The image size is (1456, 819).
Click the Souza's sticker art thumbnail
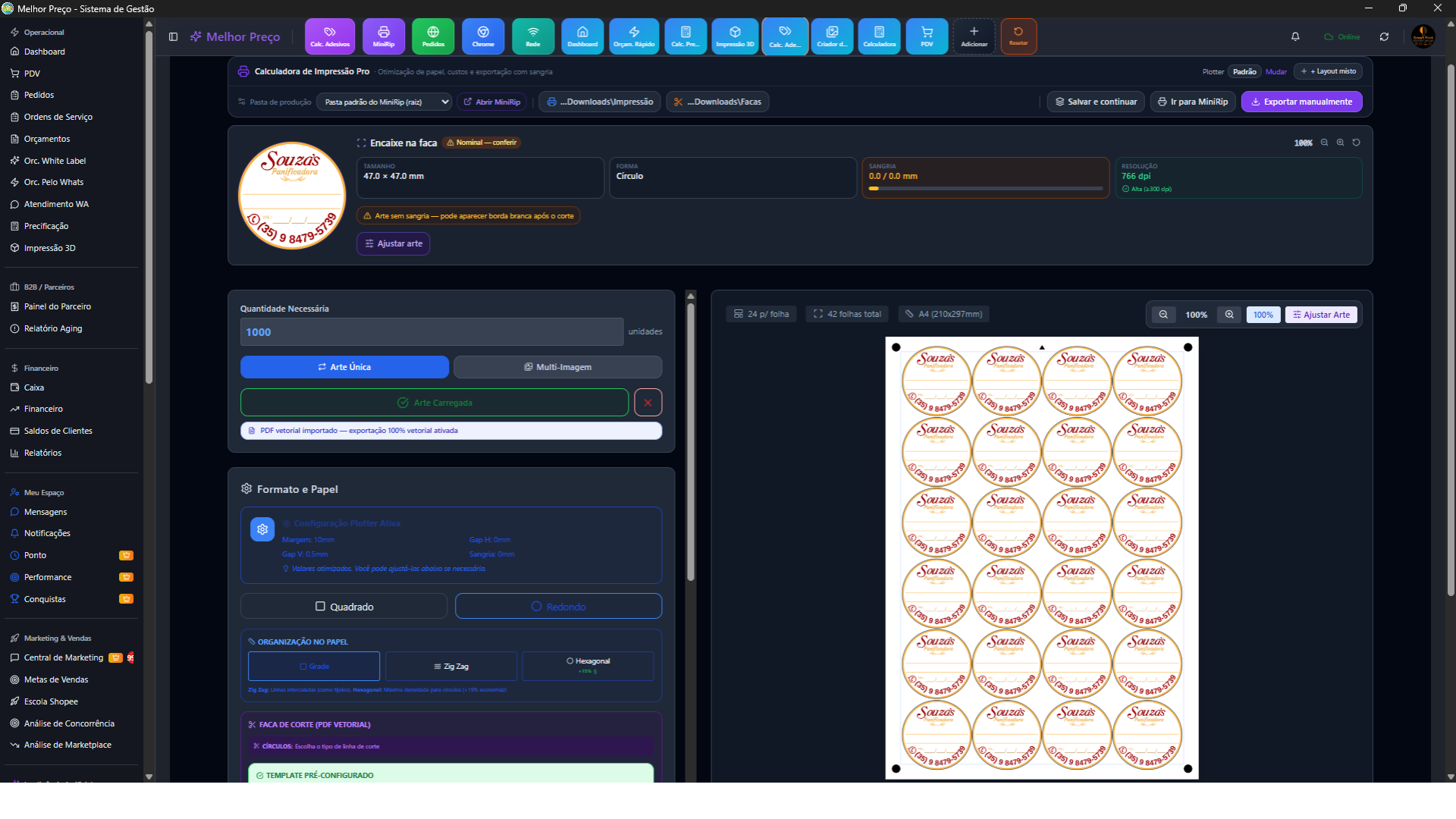coord(292,195)
